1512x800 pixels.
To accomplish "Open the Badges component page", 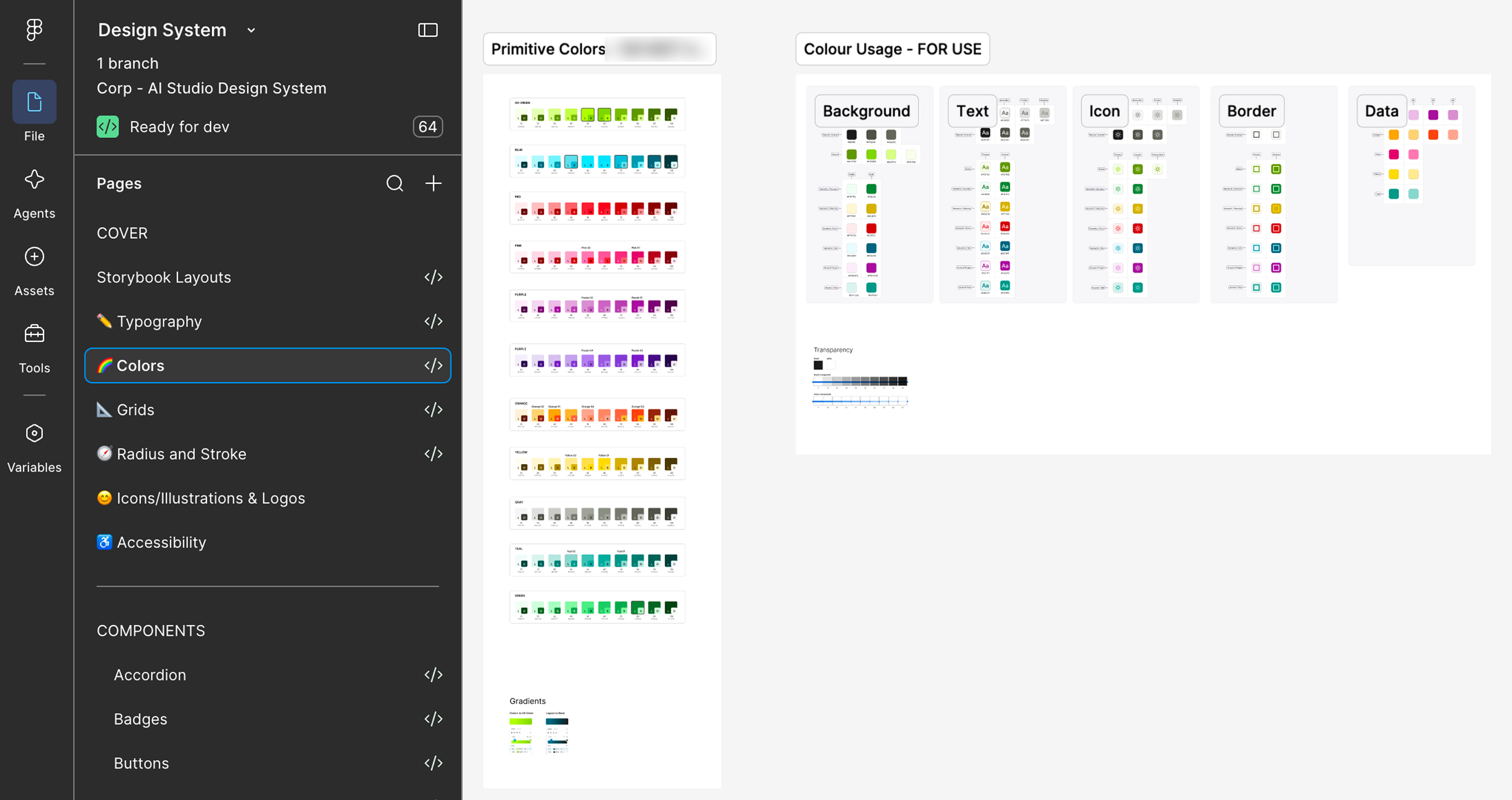I will point(140,719).
